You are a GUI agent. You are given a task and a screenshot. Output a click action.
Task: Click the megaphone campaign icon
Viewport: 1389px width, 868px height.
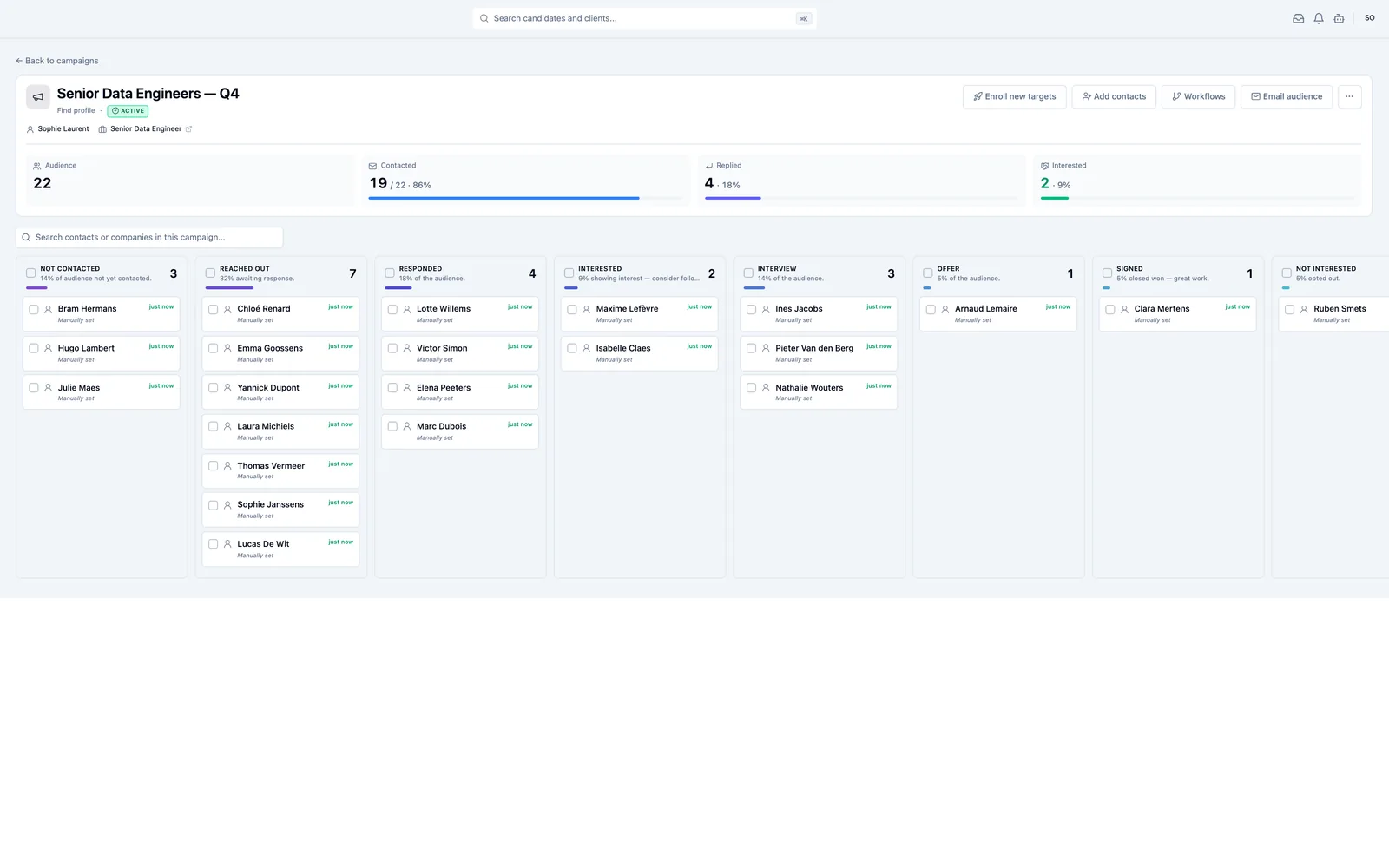[x=37, y=96]
